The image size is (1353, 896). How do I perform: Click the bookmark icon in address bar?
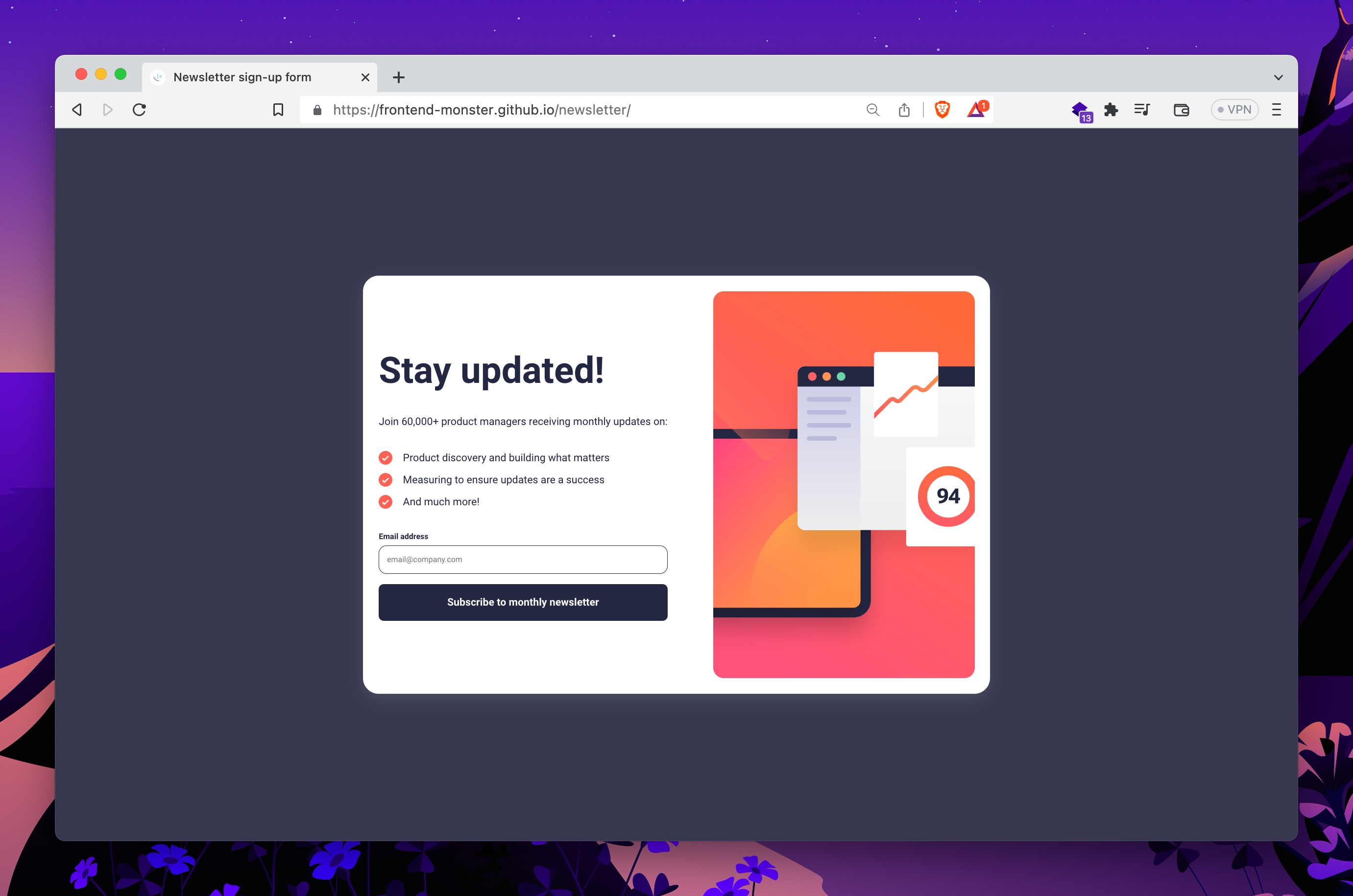tap(278, 110)
